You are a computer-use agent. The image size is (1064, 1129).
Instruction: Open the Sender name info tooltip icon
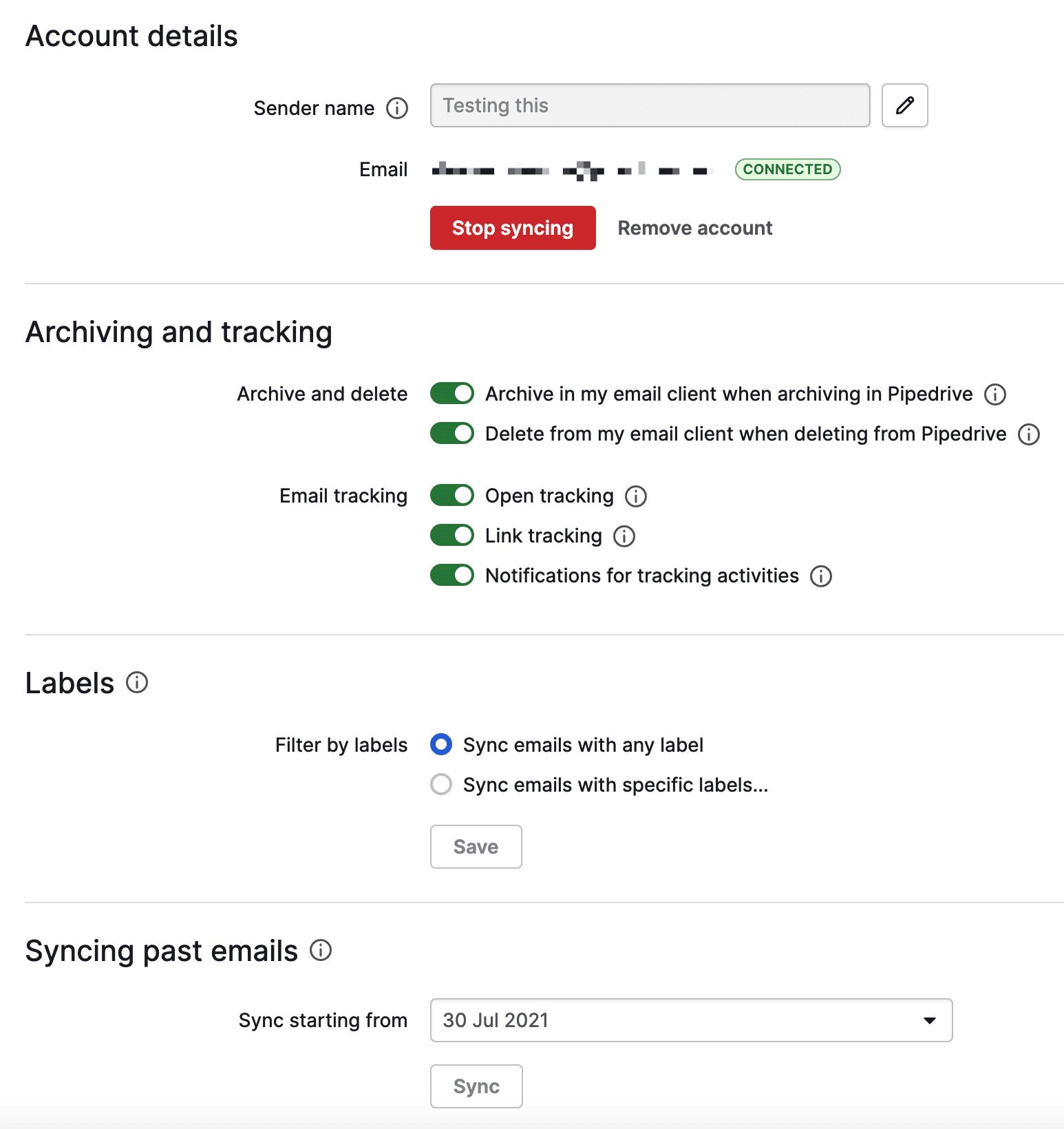click(397, 108)
